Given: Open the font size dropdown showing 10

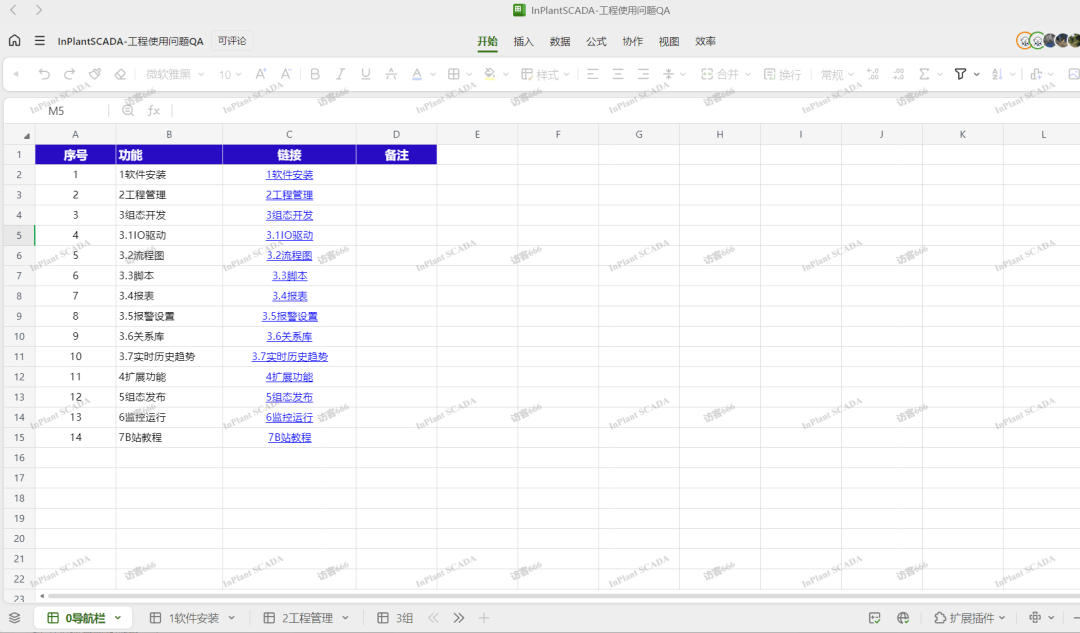Looking at the screenshot, I should [230, 74].
